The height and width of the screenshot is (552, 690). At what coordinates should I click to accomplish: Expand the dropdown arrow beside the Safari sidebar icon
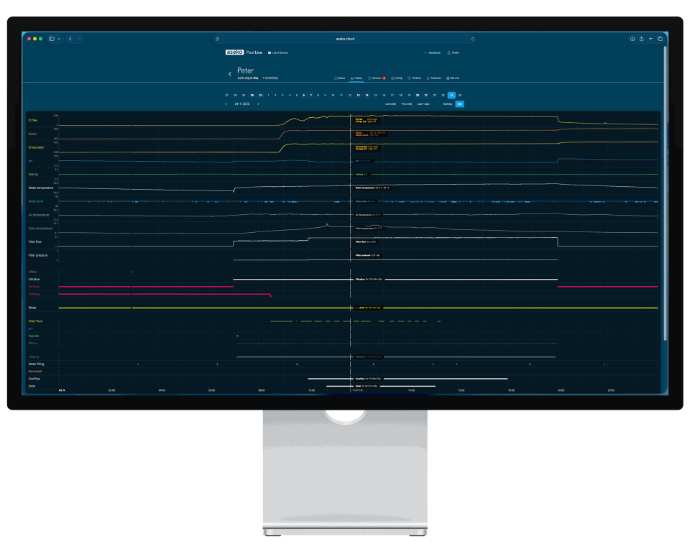[59, 39]
